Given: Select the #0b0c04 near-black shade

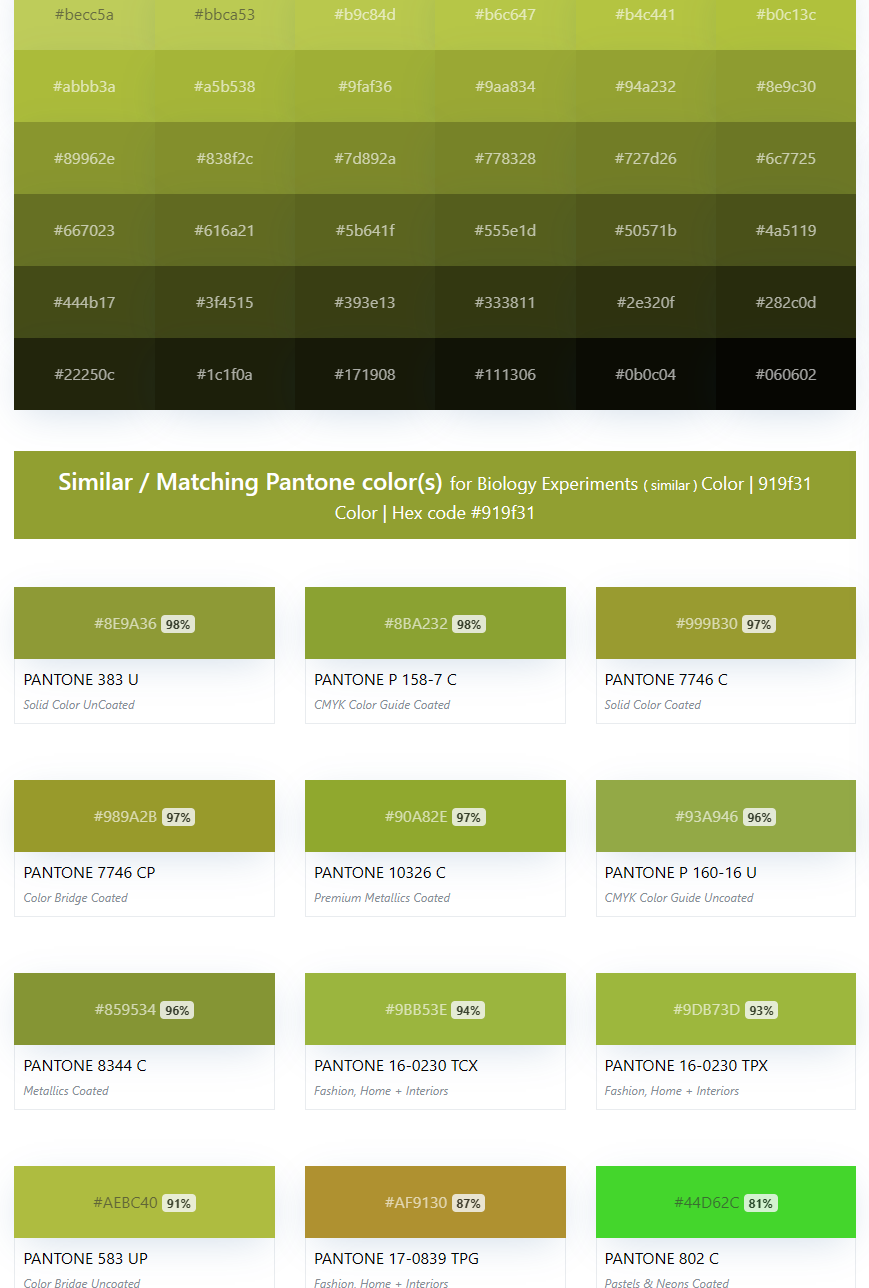Looking at the screenshot, I should pyautogui.click(x=646, y=374).
